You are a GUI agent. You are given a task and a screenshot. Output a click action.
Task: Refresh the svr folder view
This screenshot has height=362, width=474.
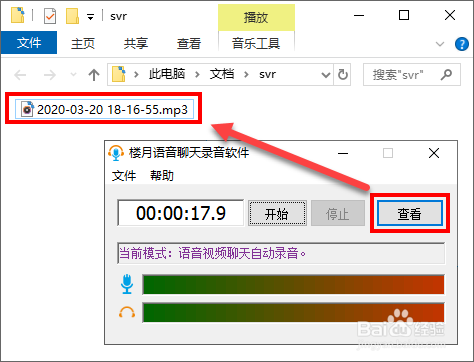click(x=343, y=75)
